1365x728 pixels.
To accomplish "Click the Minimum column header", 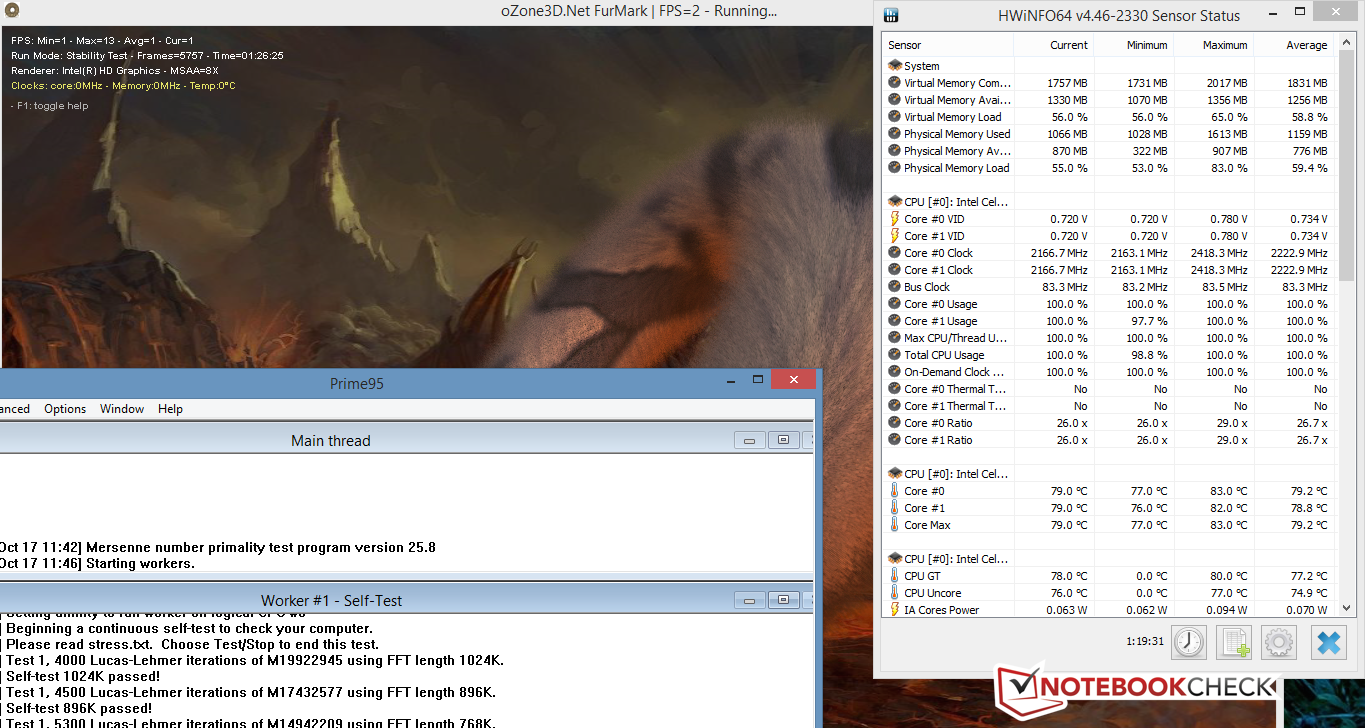I will coord(1134,45).
